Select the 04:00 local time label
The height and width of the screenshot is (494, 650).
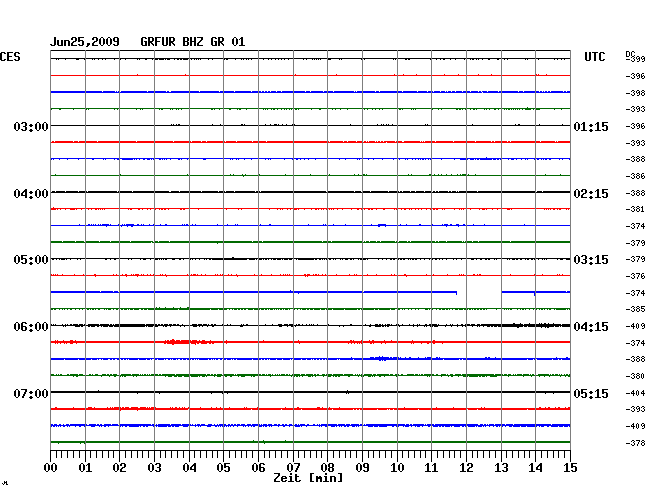(31, 194)
